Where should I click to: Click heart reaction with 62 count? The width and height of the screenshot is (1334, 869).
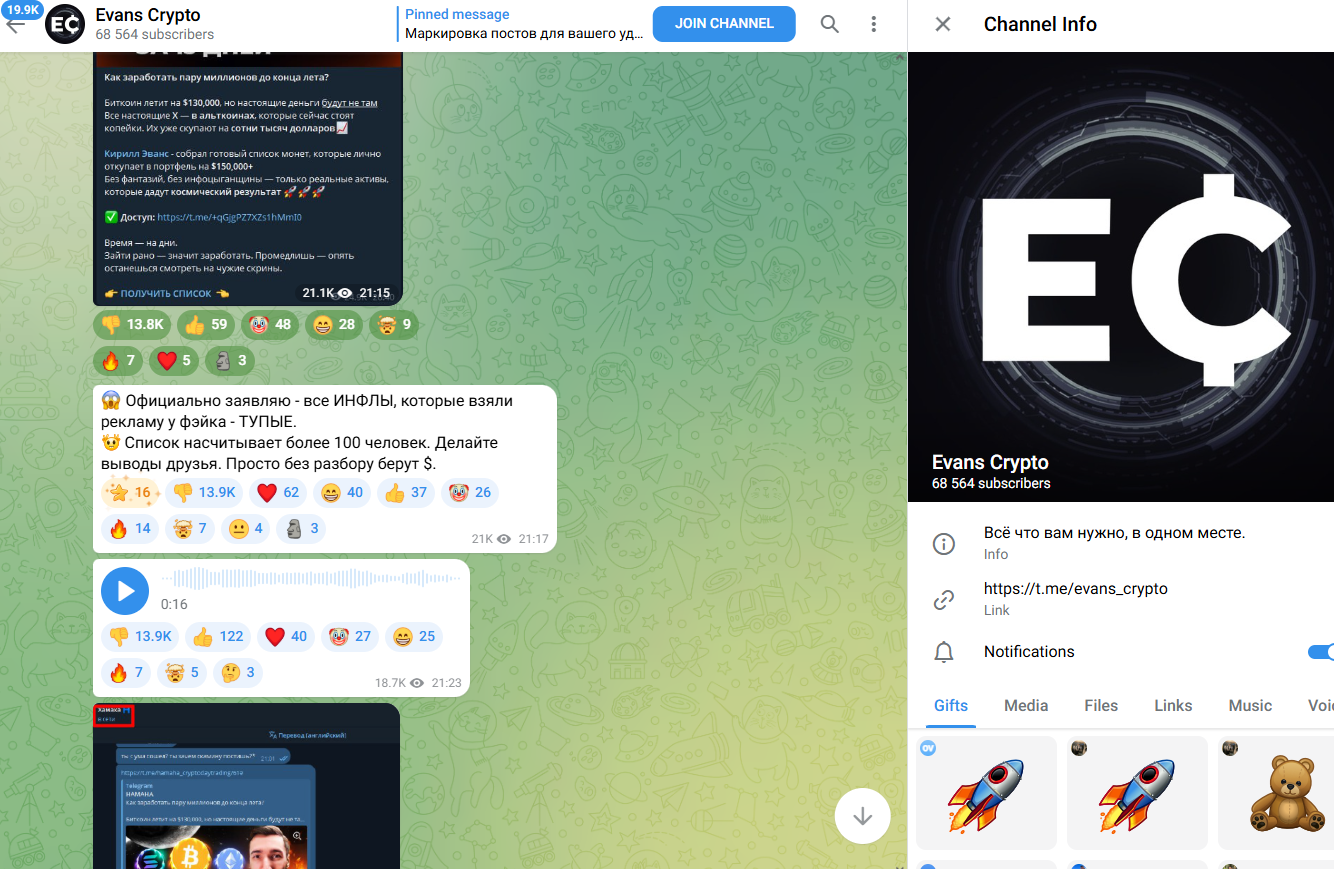click(278, 492)
